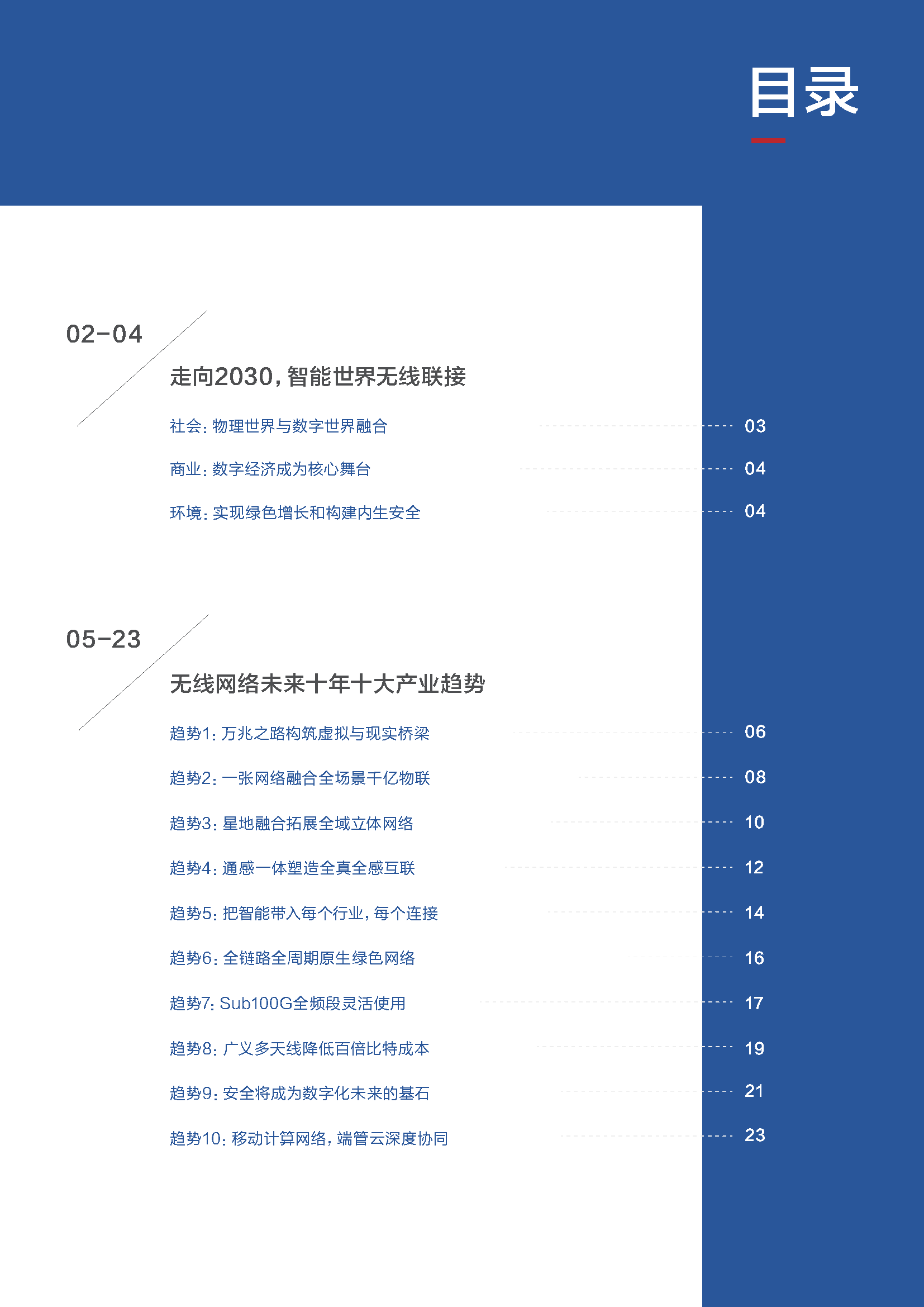Click 趋势5：把智能带入每个行业，每个连接

click(x=306, y=914)
